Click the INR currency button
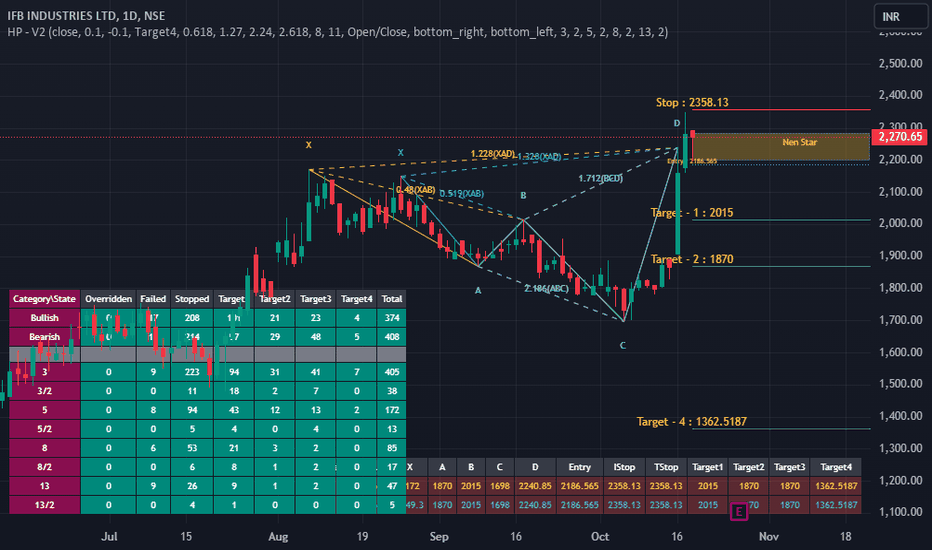 click(x=900, y=17)
